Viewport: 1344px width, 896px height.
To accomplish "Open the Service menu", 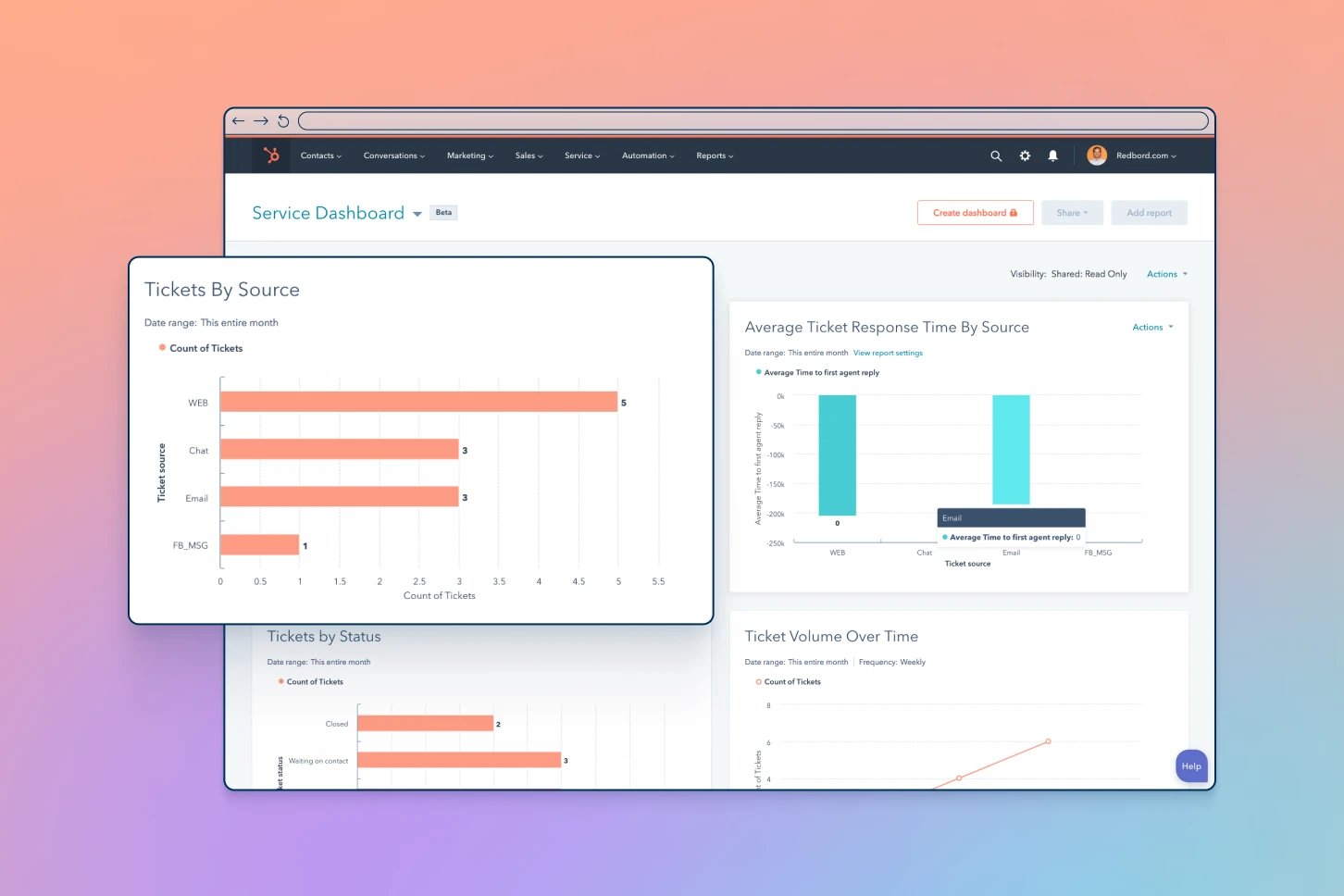I will point(582,156).
